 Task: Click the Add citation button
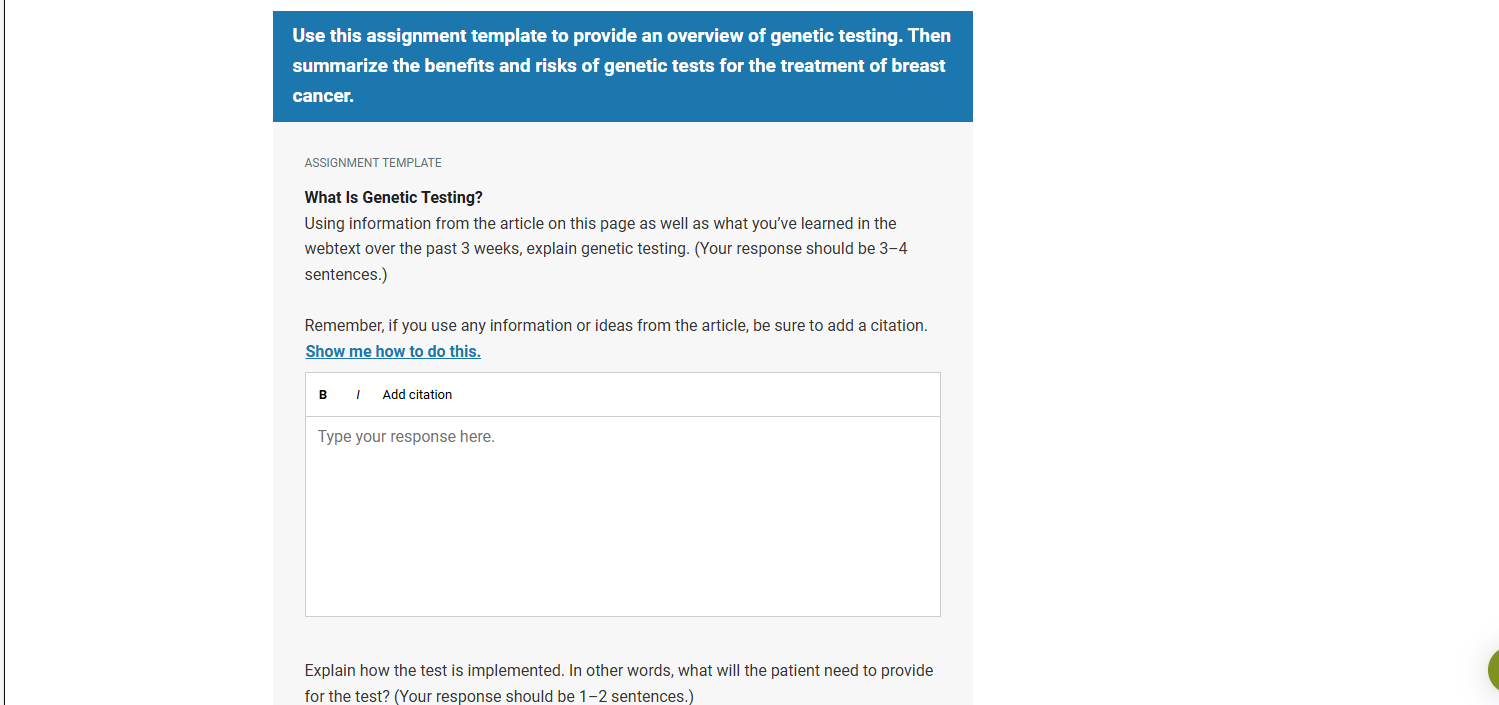[x=417, y=395]
